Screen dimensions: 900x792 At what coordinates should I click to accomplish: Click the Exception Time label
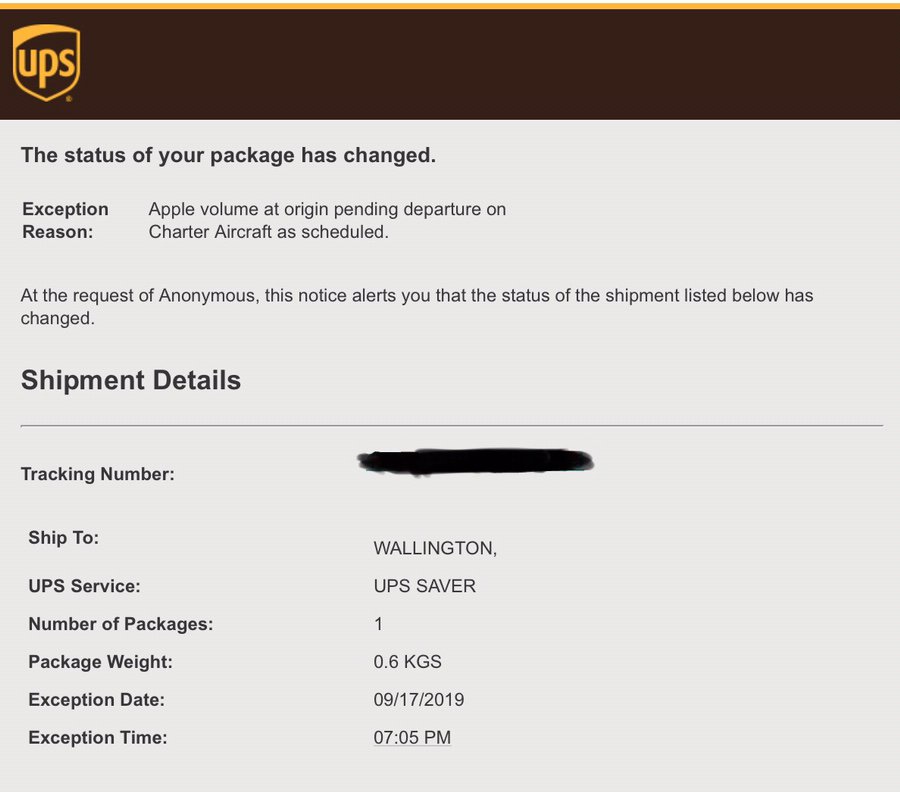point(98,738)
